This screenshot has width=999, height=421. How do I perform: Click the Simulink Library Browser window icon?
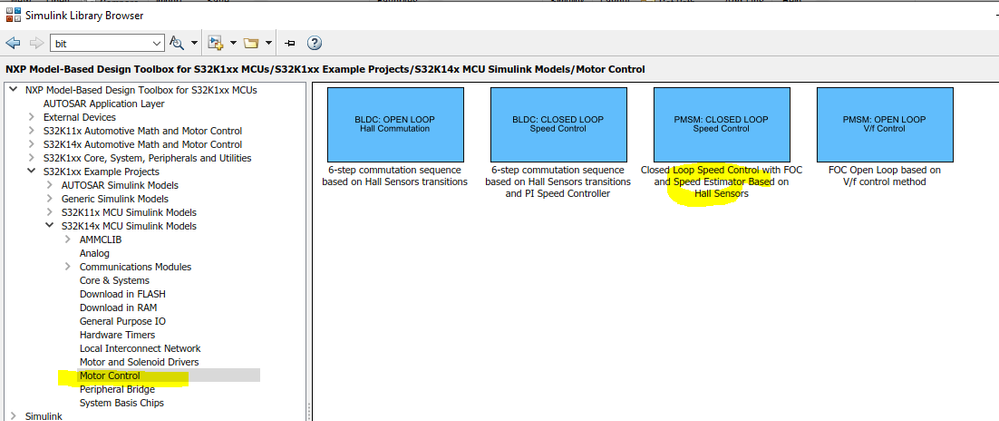point(13,15)
